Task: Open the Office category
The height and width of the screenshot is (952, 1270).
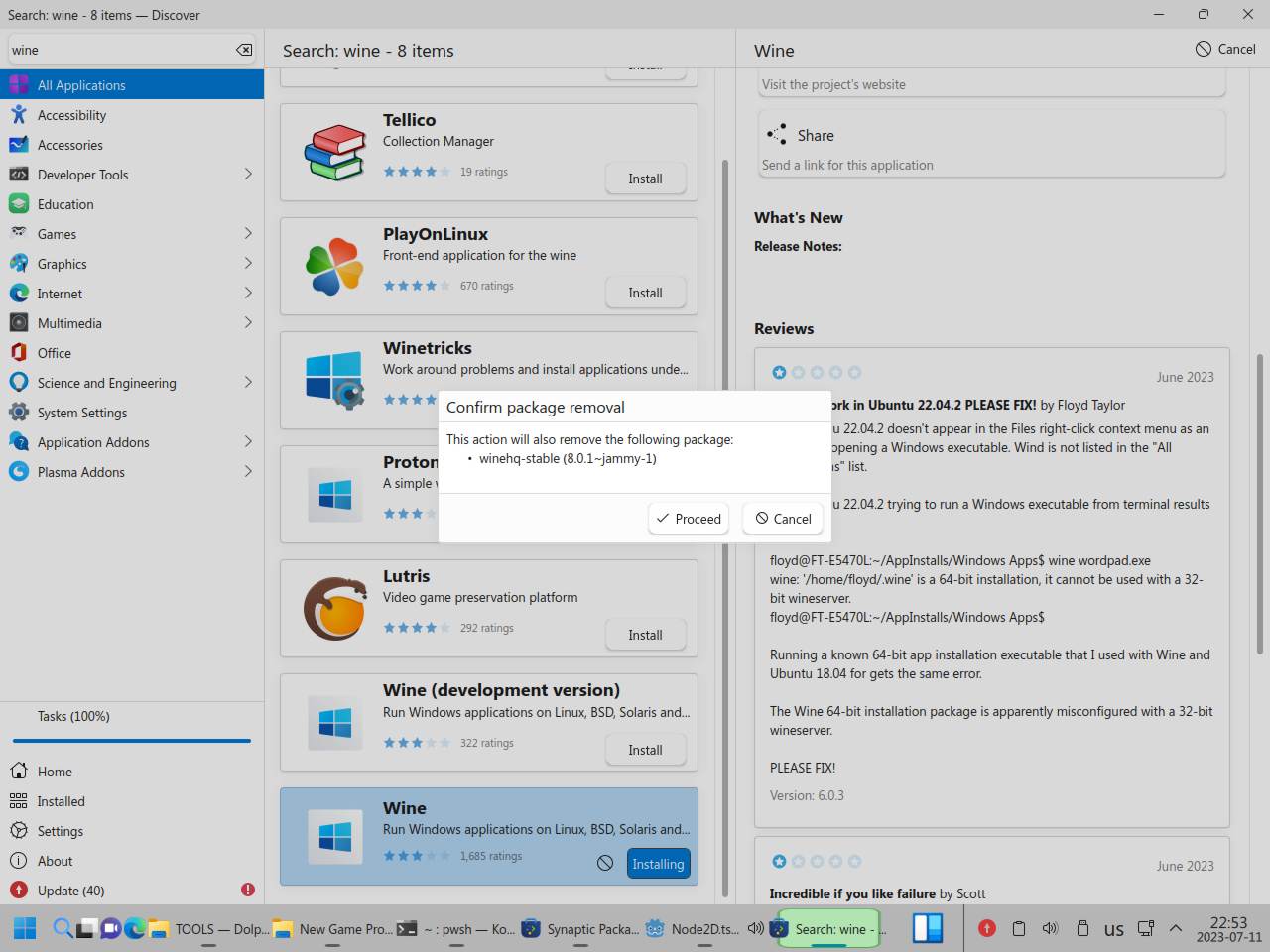Action: pos(132,353)
